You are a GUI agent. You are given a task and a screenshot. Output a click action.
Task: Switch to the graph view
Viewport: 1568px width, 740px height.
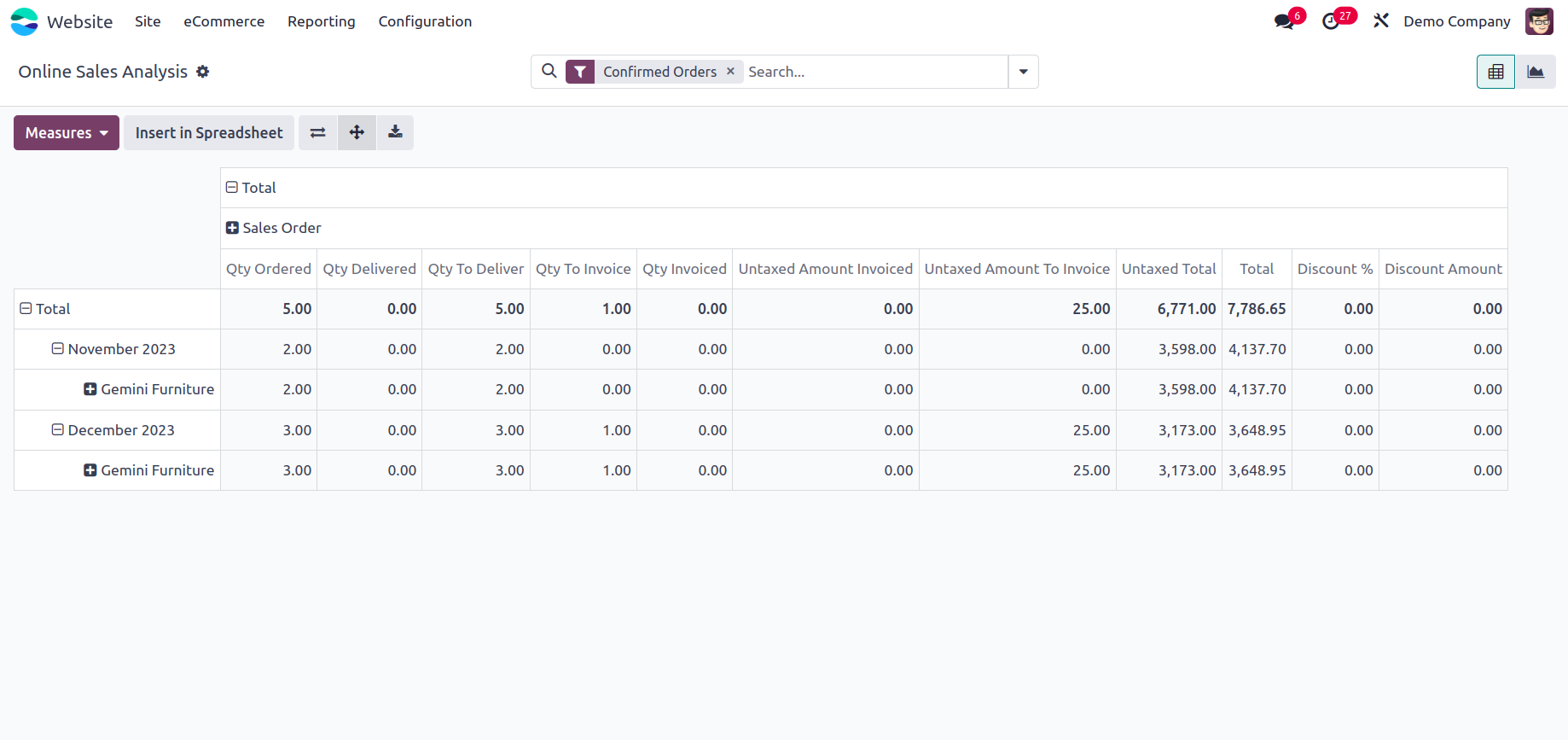[1536, 72]
